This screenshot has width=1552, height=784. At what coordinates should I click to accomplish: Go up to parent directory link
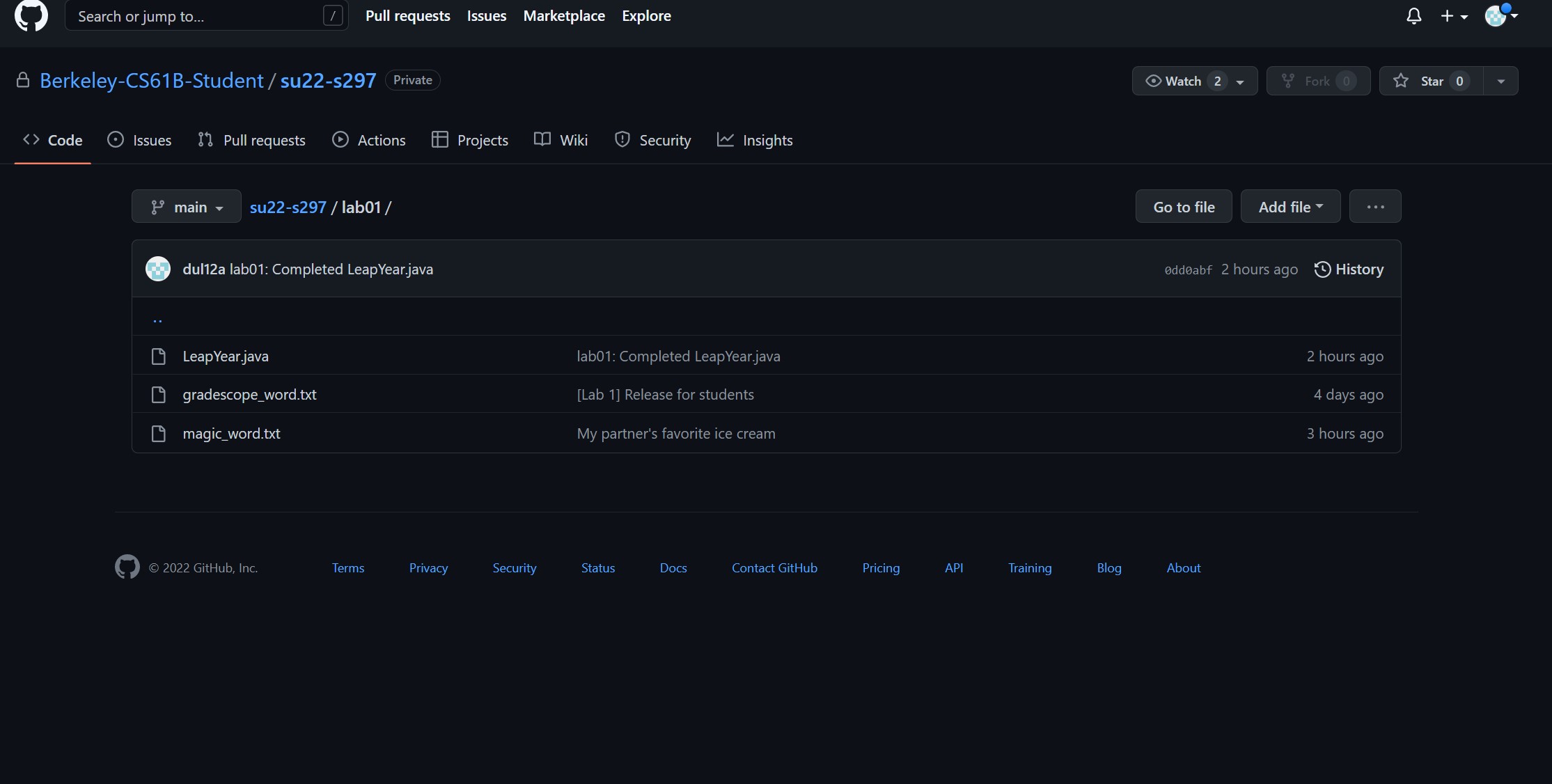click(157, 319)
